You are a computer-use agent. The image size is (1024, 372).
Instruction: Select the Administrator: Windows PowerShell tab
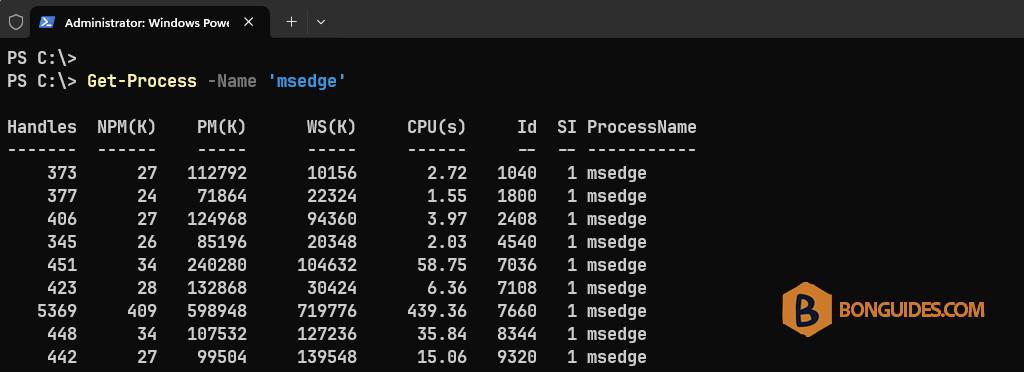point(150,22)
